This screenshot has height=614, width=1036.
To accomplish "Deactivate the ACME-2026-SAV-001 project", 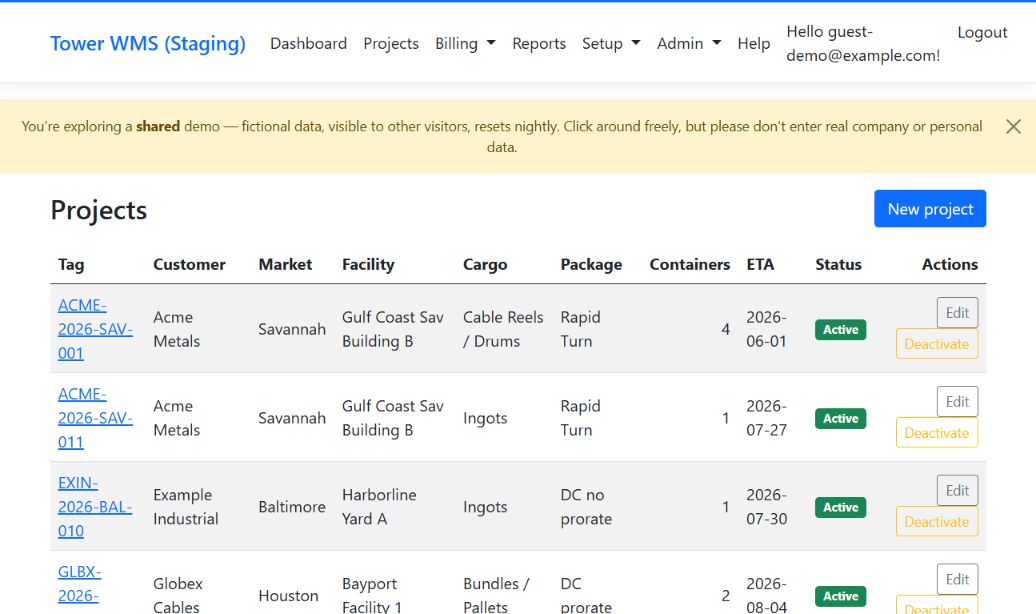I will pyautogui.click(x=937, y=344).
